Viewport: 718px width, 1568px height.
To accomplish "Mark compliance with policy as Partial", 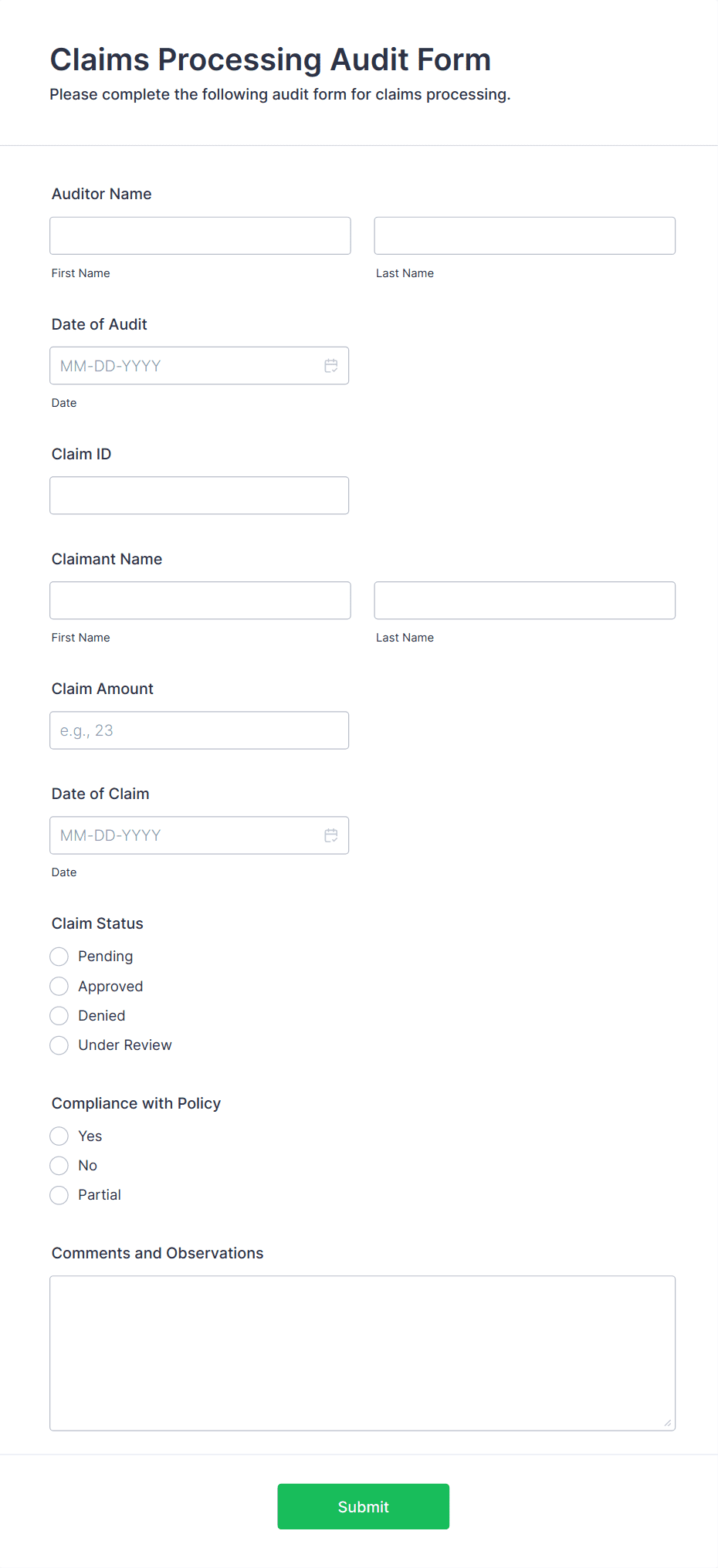I will coord(59,1194).
